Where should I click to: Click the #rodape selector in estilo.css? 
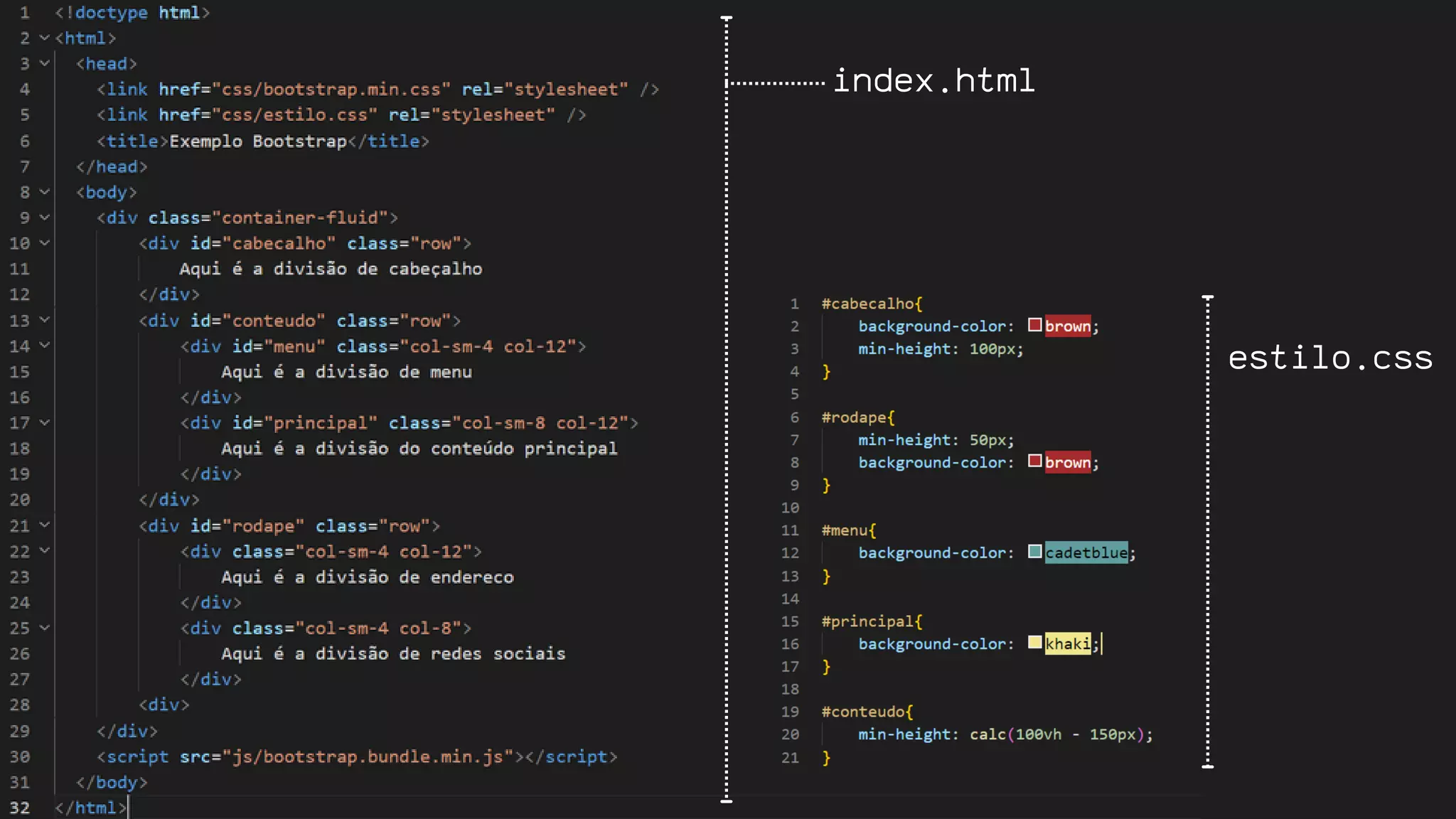point(854,417)
